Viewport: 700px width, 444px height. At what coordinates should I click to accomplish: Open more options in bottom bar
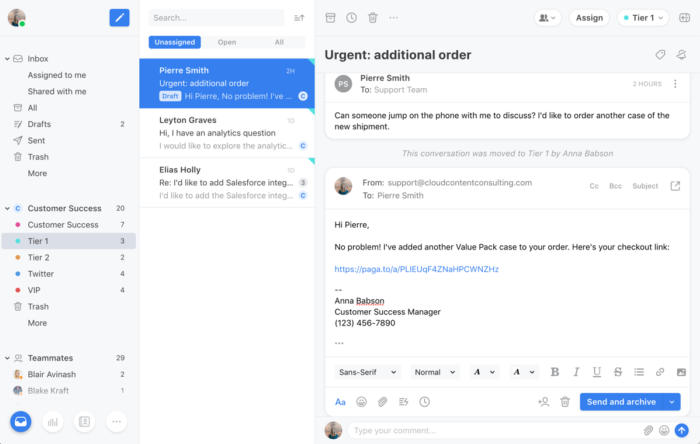tap(117, 422)
